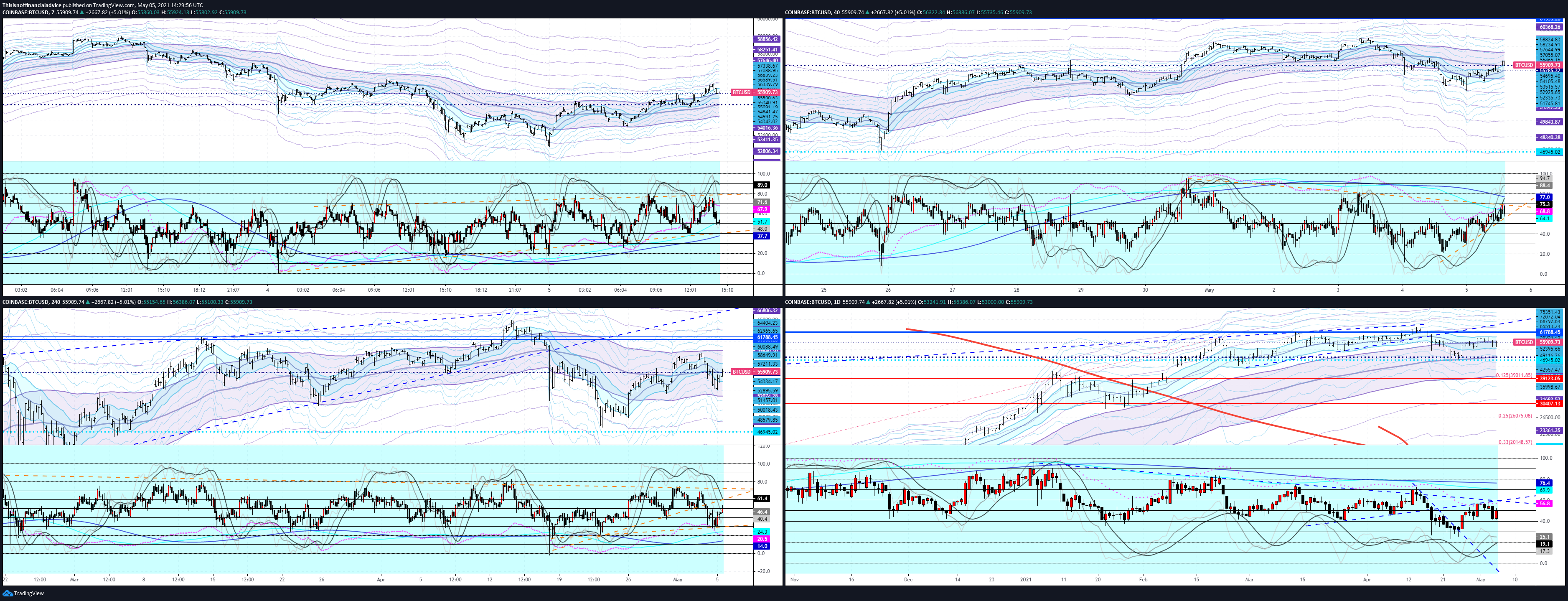1568x601 pixels.
Task: Click the BTCUSD price tag on 1D chart
Action: click(1524, 342)
